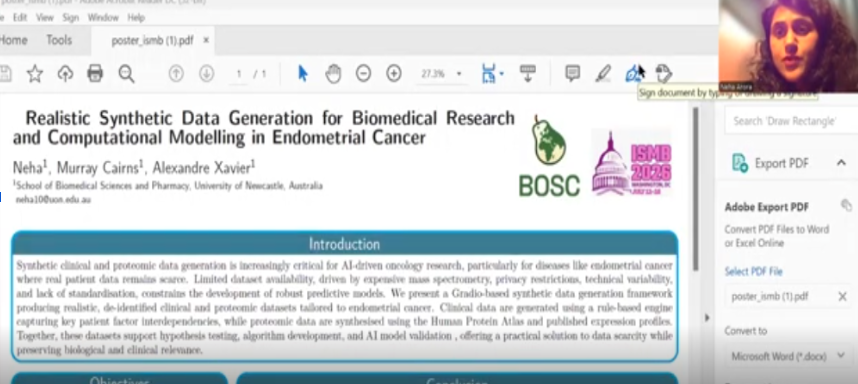Viewport: 858px width, 384px height.
Task: Click the Adobe Export PDF heading
Action: [x=767, y=207]
